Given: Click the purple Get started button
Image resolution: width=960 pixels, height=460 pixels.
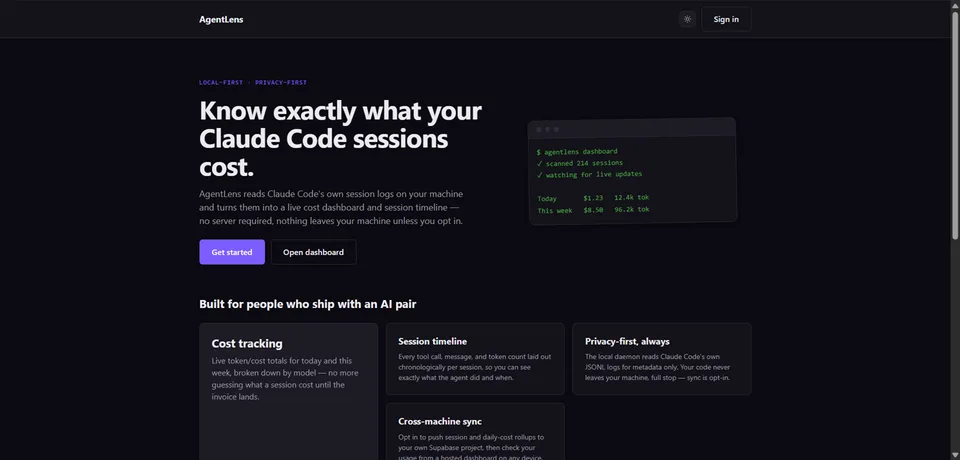Looking at the screenshot, I should point(232,252).
